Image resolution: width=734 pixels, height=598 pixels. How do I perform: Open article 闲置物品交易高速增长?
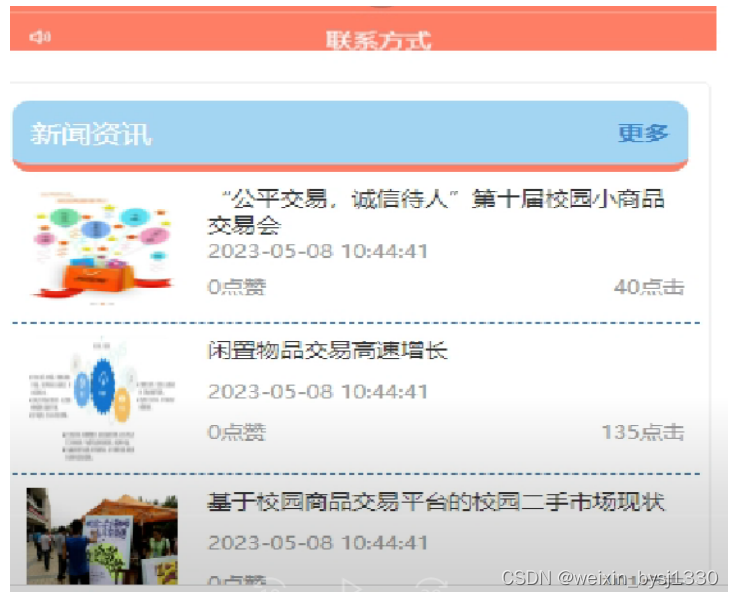tap(328, 351)
